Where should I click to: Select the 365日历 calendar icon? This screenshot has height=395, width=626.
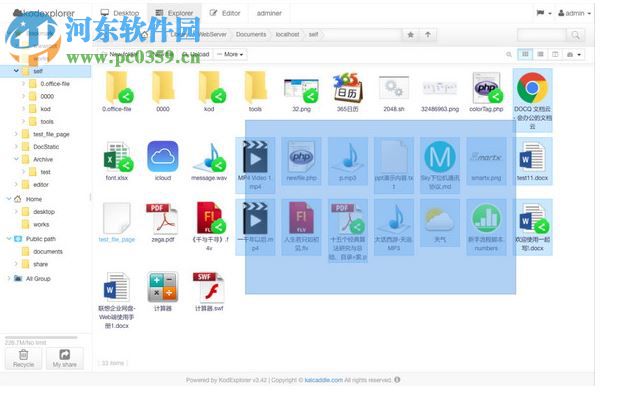tap(347, 88)
